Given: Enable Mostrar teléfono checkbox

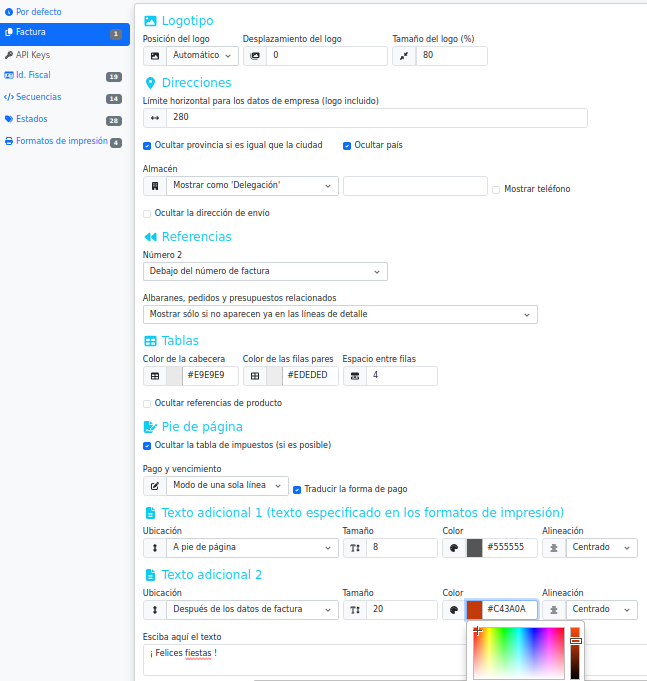Looking at the screenshot, I should pyautogui.click(x=496, y=189).
